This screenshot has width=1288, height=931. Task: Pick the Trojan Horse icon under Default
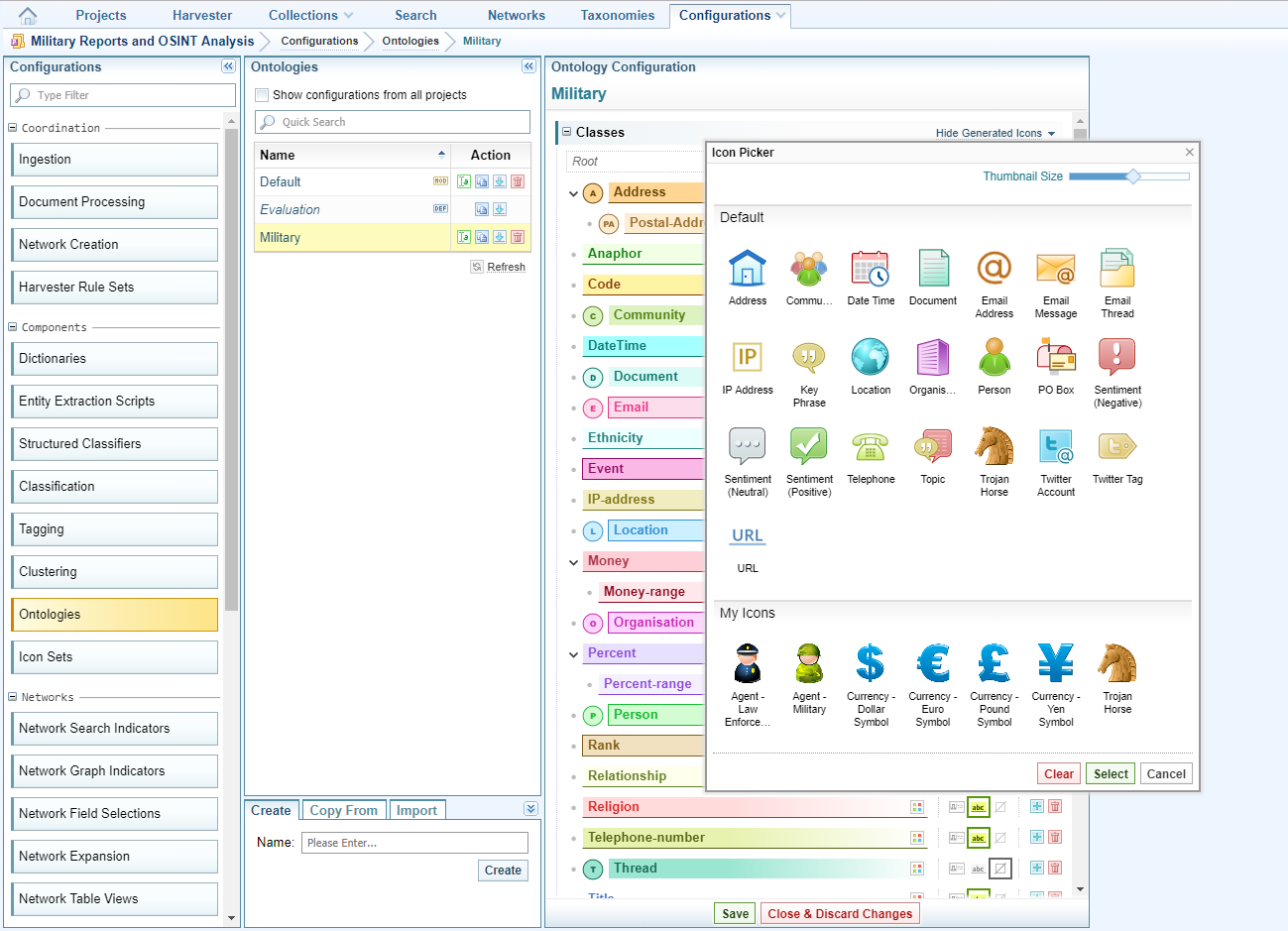coord(994,447)
